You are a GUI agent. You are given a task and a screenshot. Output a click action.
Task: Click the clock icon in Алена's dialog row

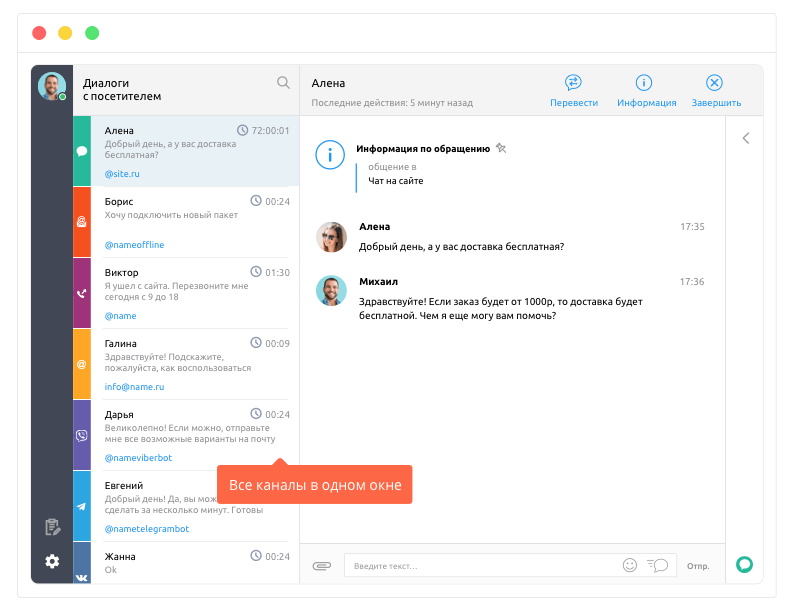[243, 130]
